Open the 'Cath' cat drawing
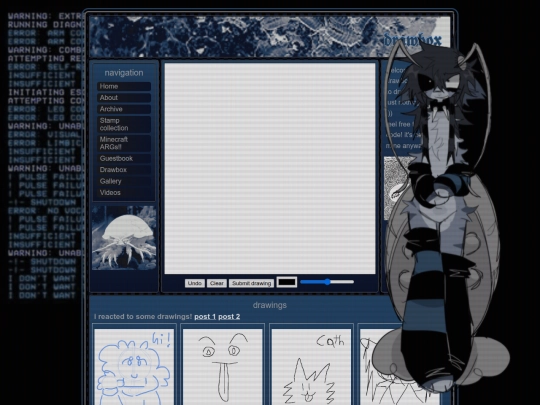 coord(311,367)
